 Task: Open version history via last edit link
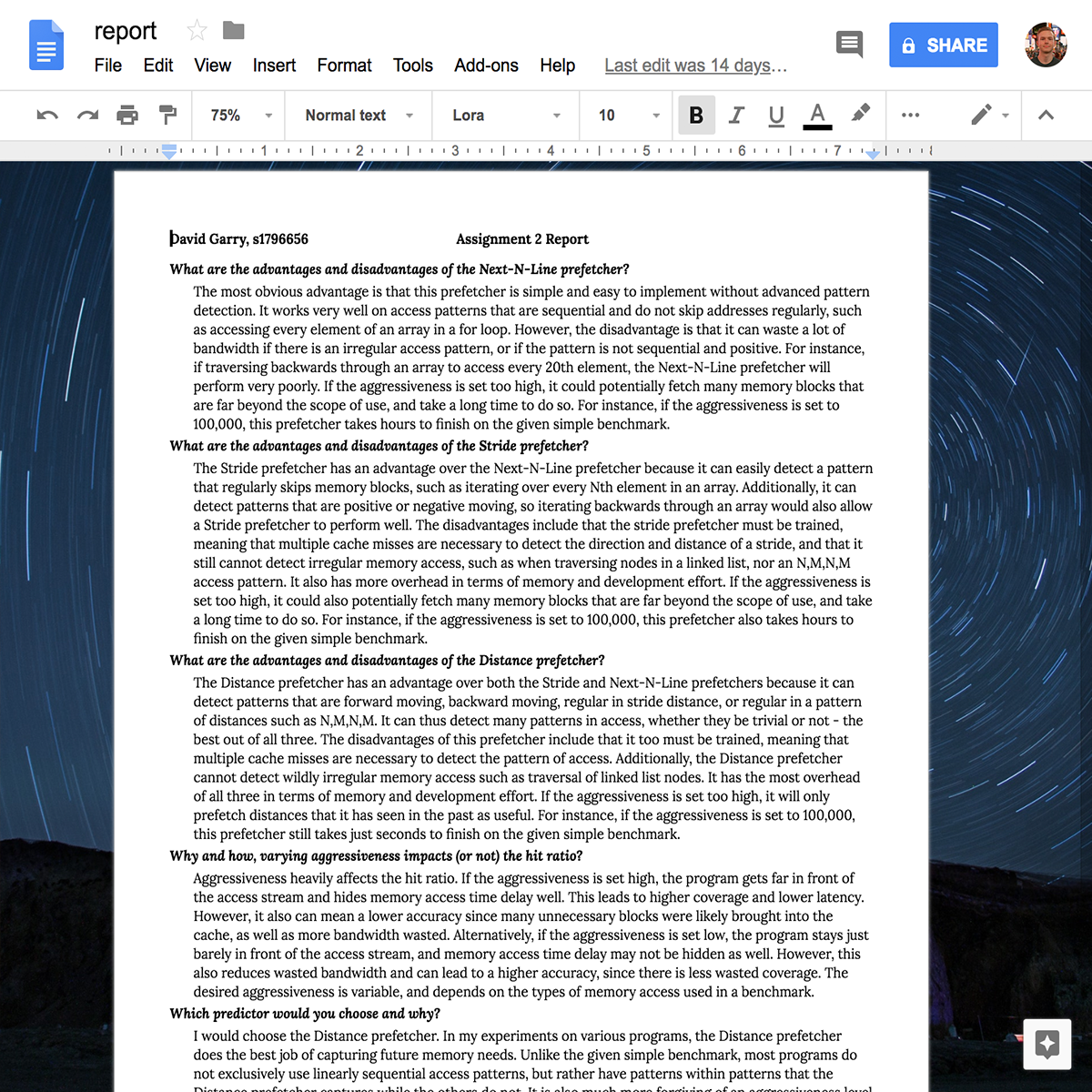(695, 65)
